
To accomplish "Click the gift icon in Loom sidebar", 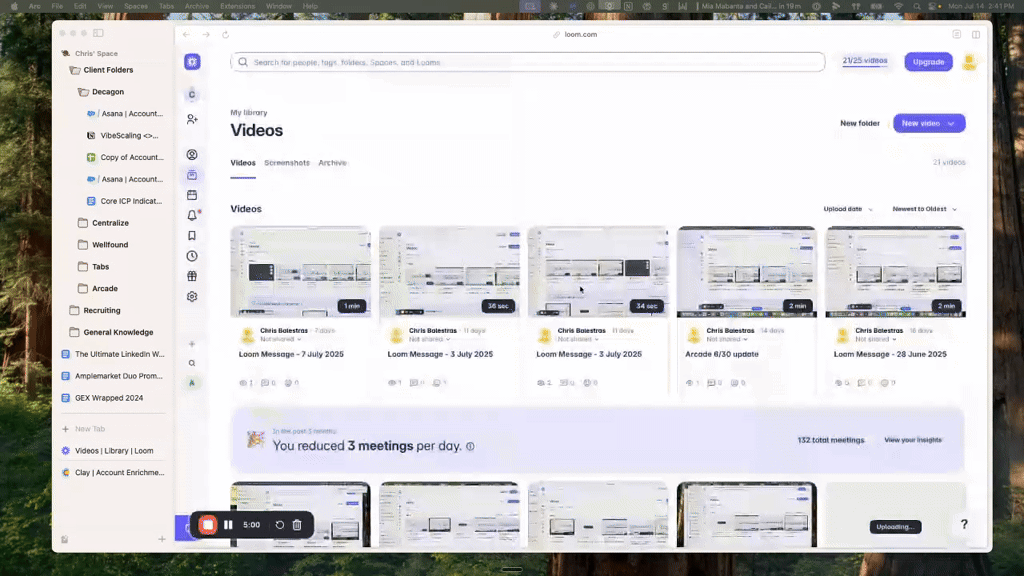I will 192,277.
